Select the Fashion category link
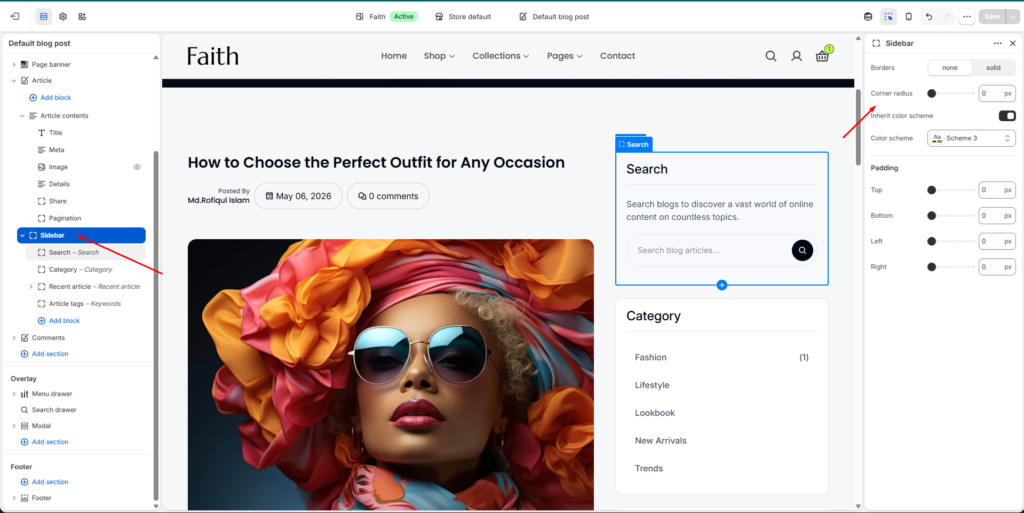The height and width of the screenshot is (513, 1024). tap(650, 357)
